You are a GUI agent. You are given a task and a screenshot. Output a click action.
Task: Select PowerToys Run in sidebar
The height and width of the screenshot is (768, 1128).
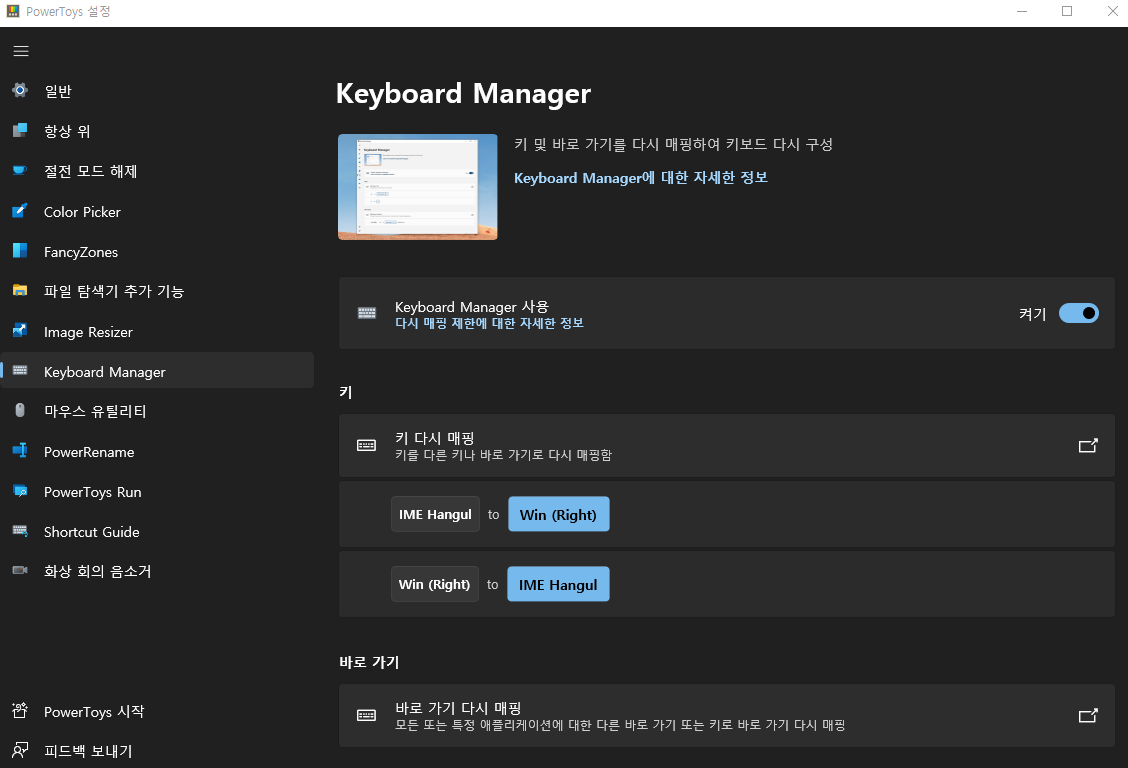[x=157, y=492]
